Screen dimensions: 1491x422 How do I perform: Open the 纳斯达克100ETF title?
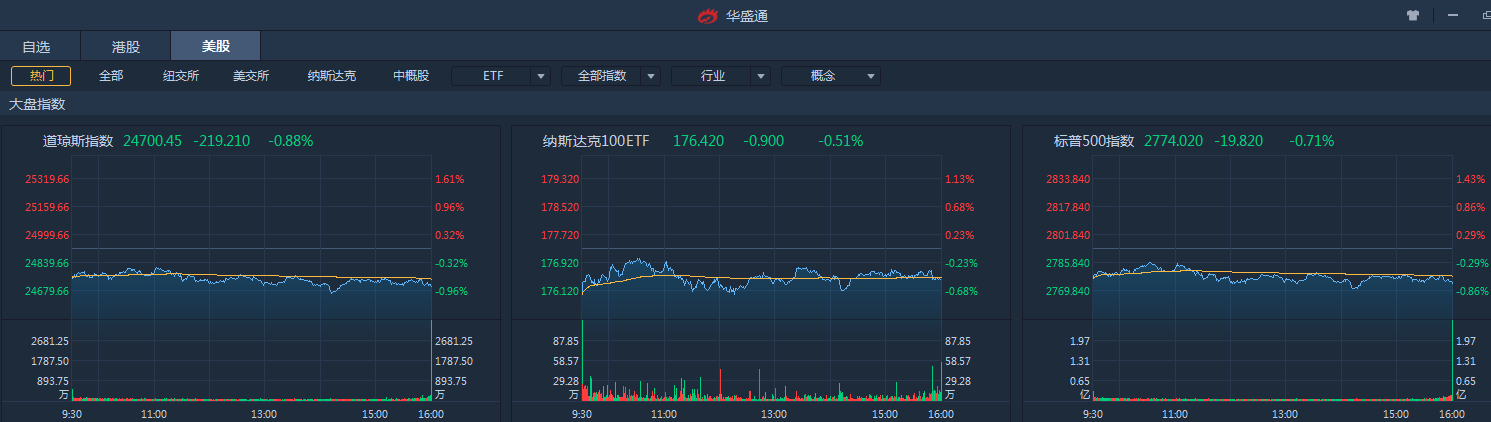(x=596, y=141)
